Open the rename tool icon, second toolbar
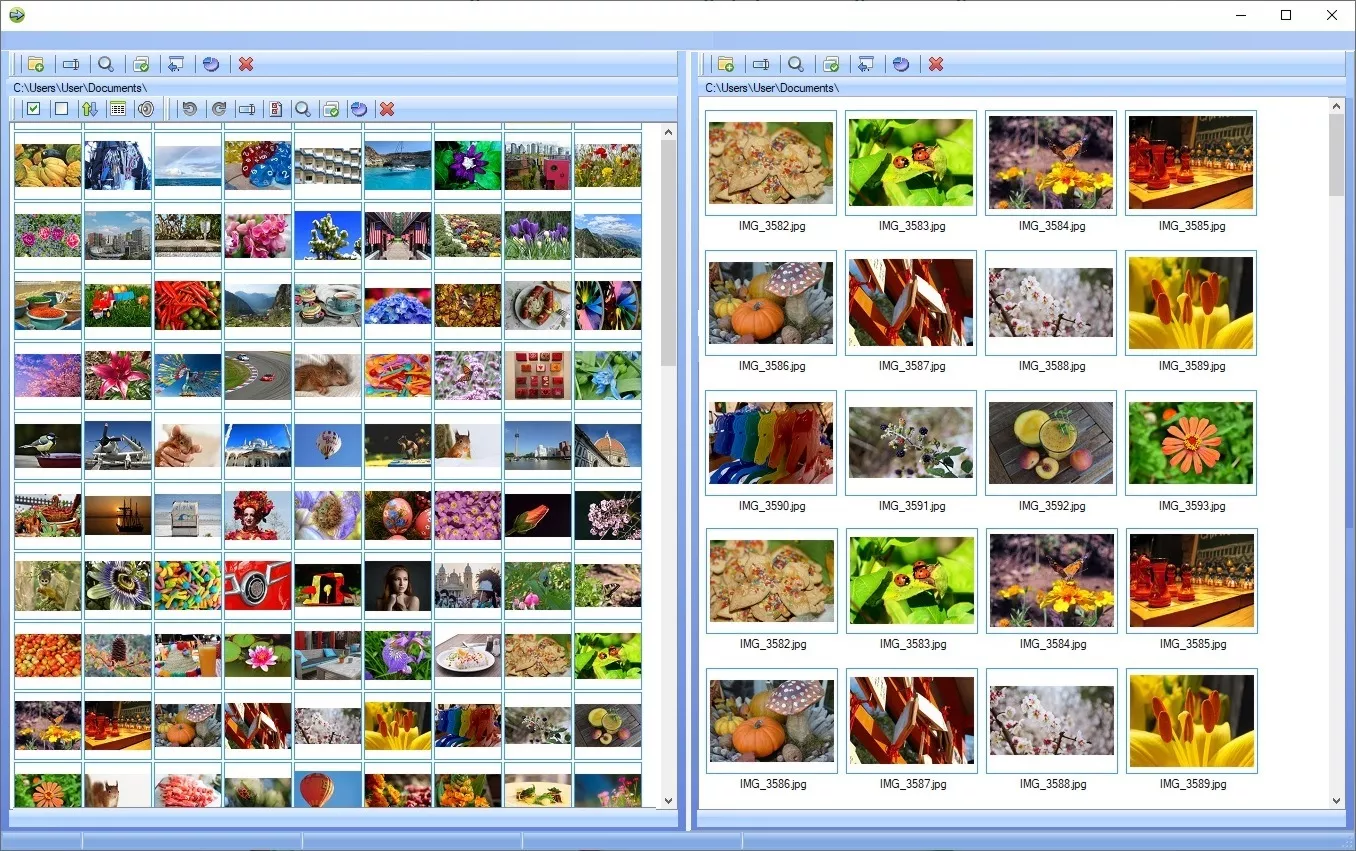Screen dimensions: 1356x851 (246, 109)
